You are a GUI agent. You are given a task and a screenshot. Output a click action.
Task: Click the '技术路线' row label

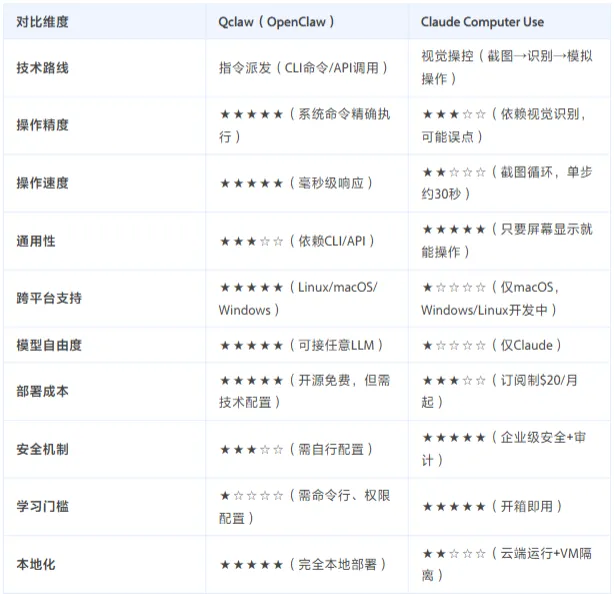tap(42, 68)
